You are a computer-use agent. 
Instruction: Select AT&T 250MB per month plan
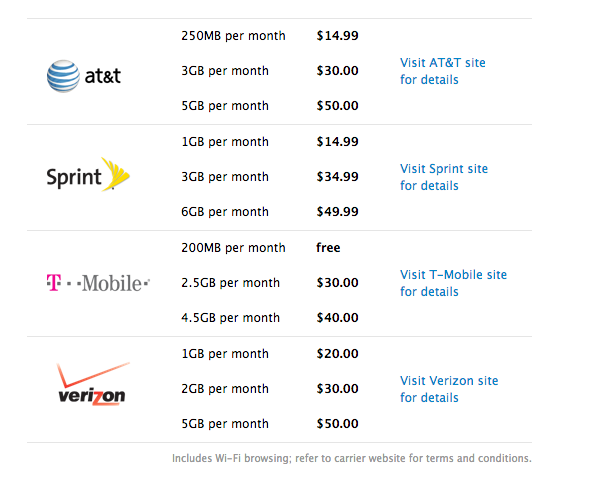pyautogui.click(x=233, y=36)
